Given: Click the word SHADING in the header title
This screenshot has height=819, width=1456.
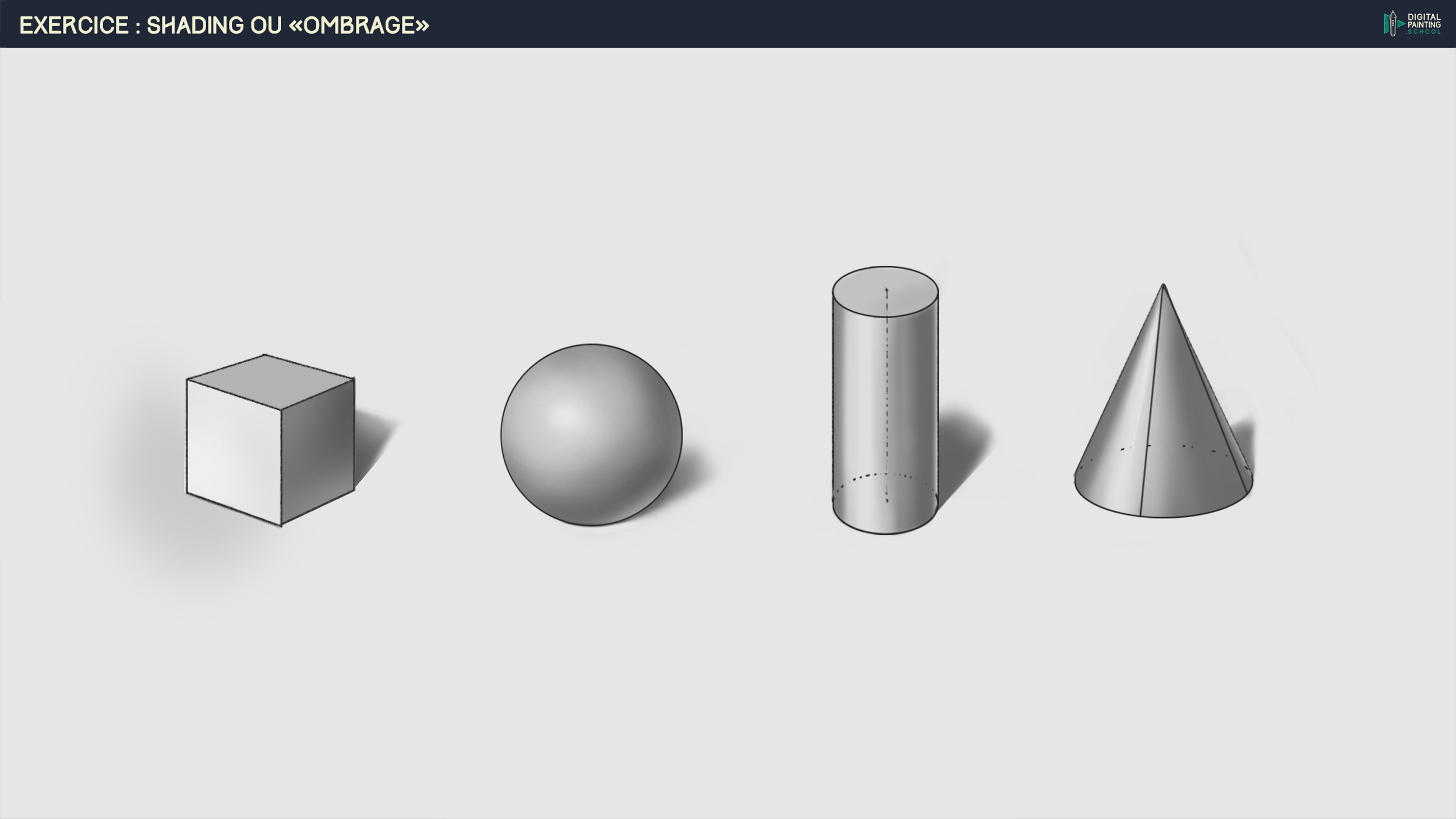Looking at the screenshot, I should [194, 26].
